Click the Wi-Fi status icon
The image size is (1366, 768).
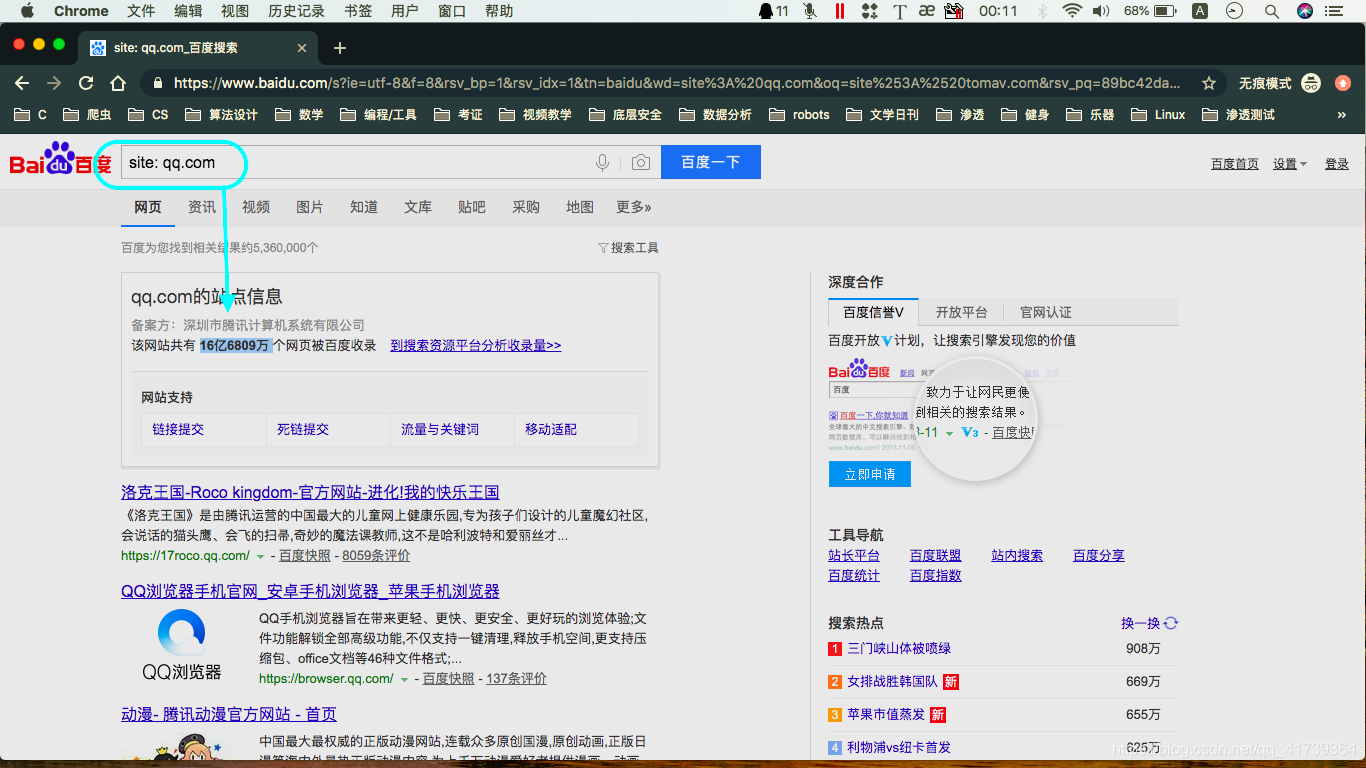1072,11
